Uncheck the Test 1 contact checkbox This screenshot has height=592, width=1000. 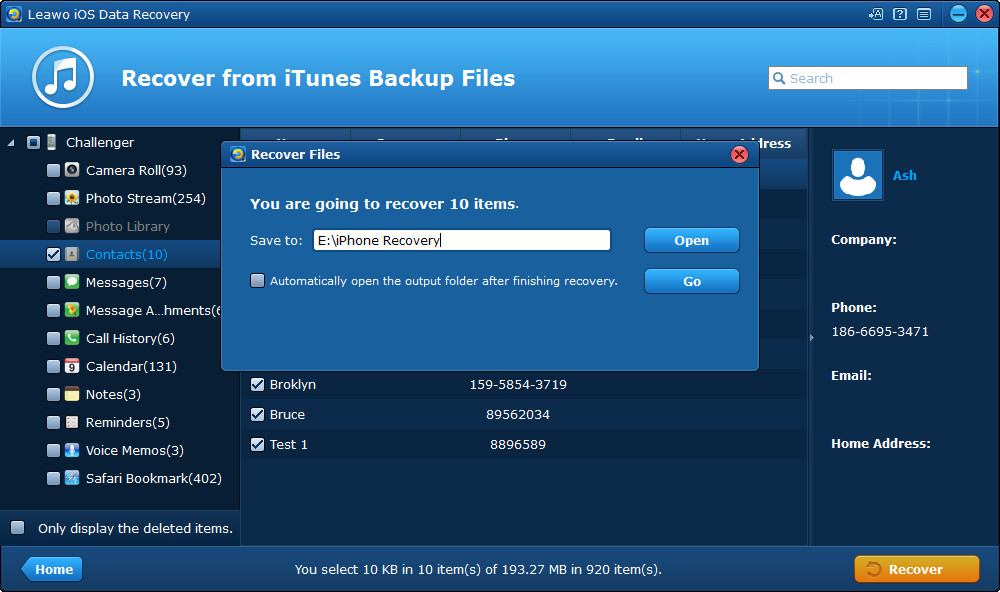257,444
